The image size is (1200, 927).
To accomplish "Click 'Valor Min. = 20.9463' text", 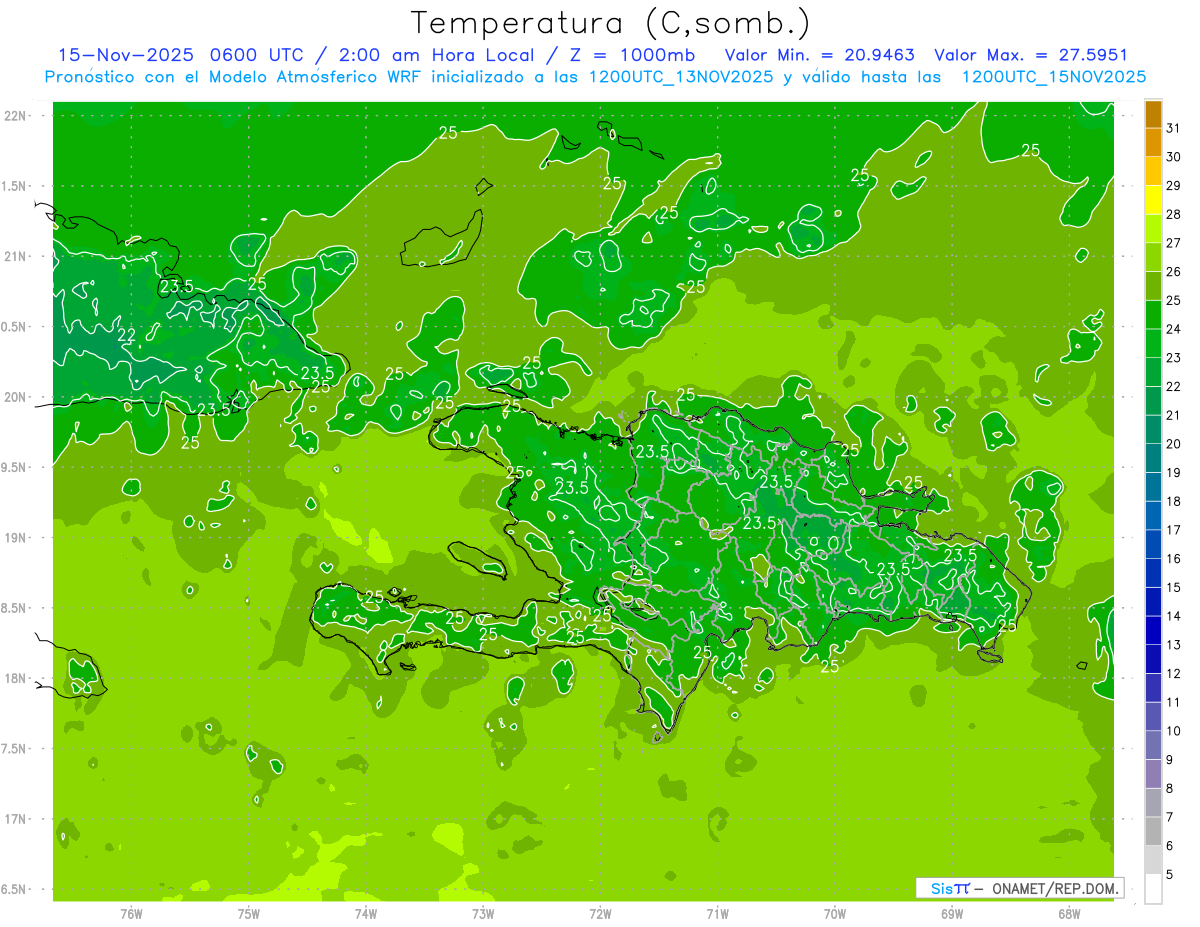I will [820, 55].
